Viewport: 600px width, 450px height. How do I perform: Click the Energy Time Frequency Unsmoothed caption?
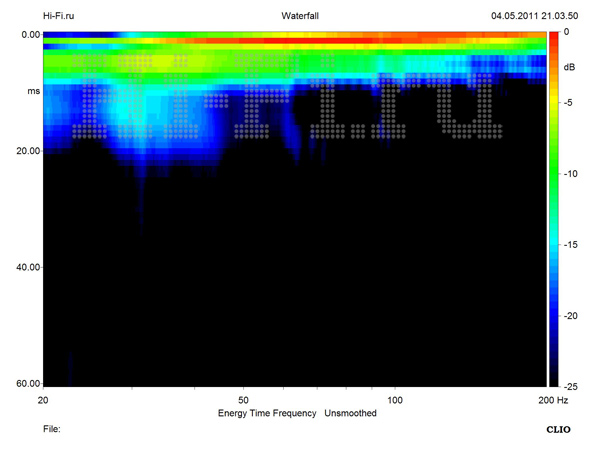click(298, 412)
